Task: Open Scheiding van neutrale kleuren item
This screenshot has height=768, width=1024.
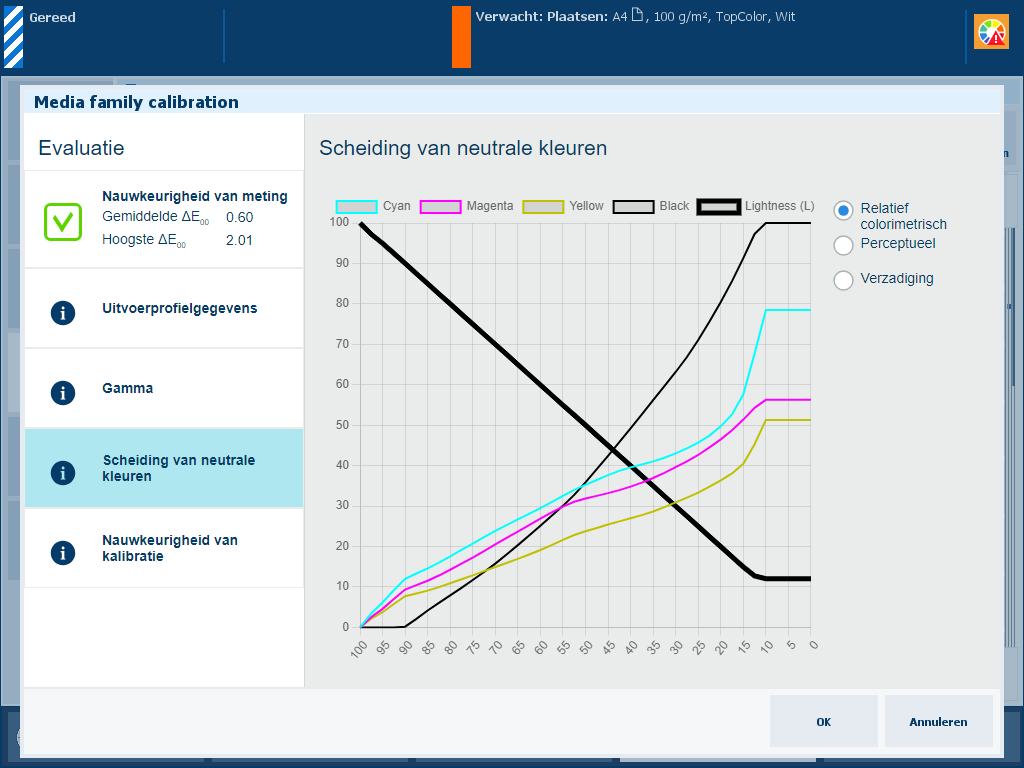Action: 164,468
